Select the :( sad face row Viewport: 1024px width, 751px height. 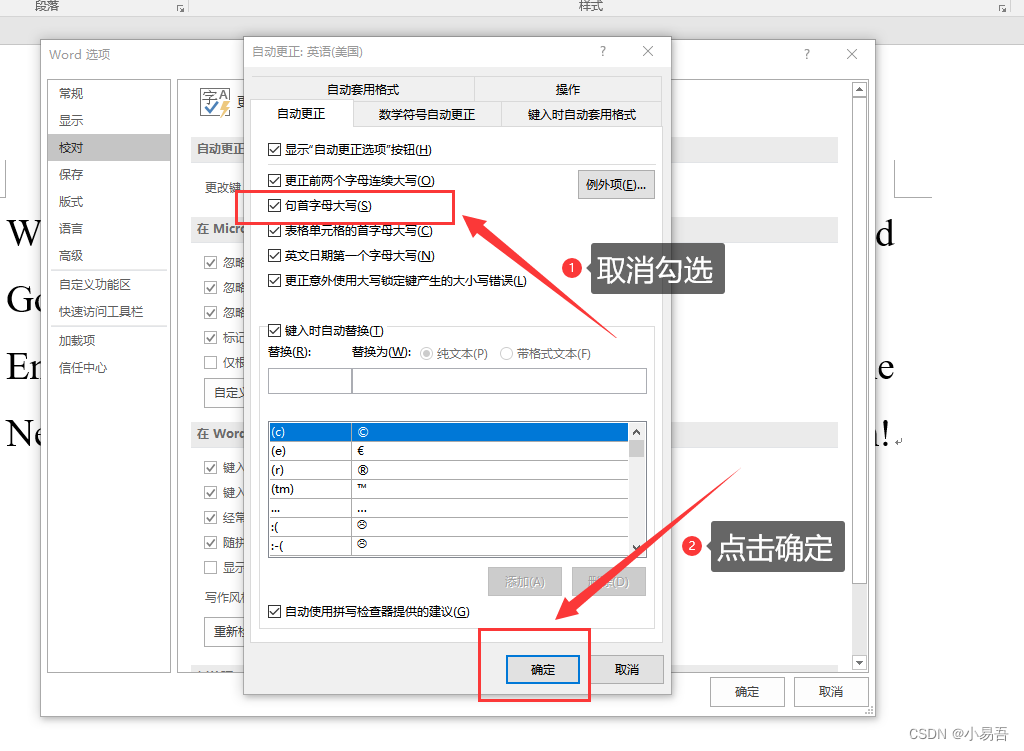449,526
